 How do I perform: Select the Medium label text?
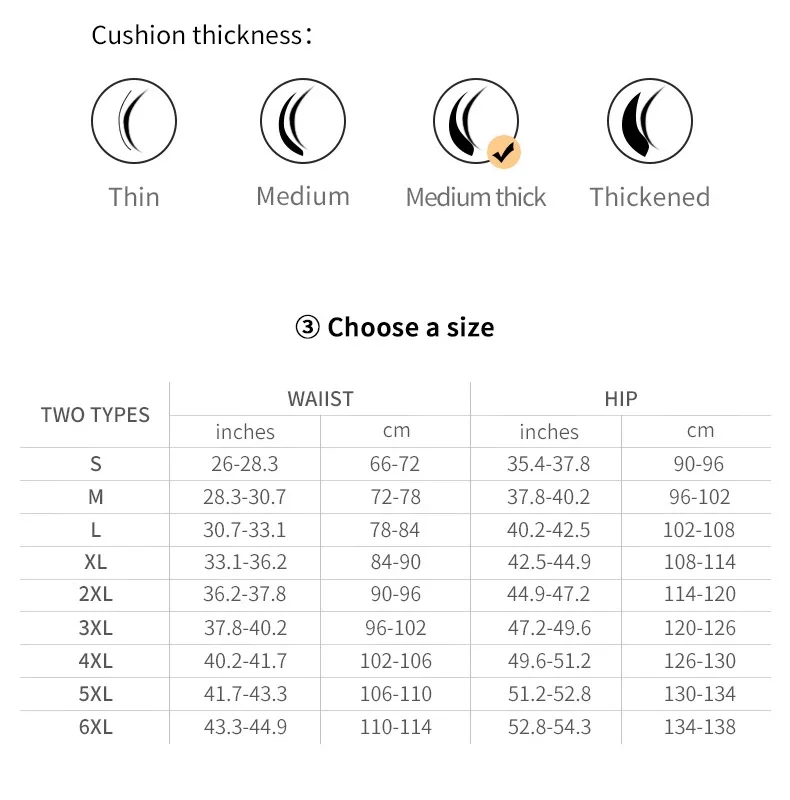click(303, 195)
